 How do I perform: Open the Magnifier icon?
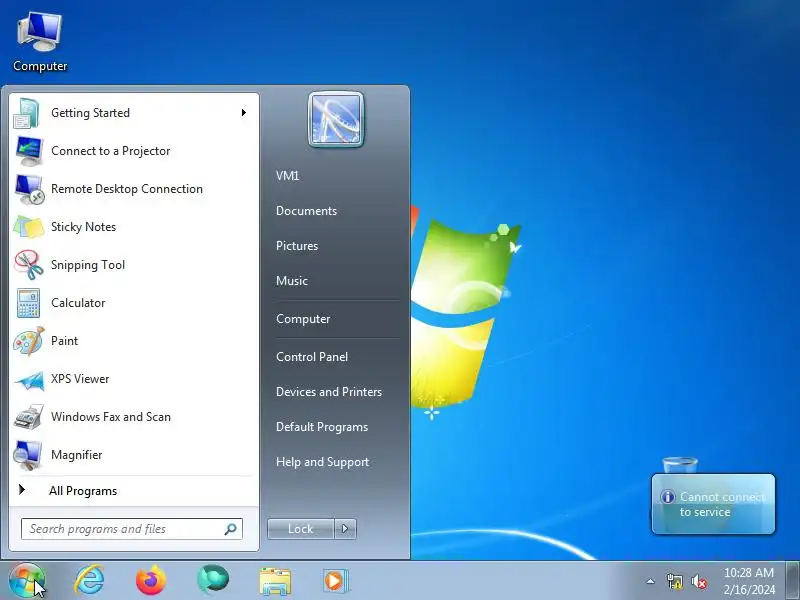click(x=28, y=455)
